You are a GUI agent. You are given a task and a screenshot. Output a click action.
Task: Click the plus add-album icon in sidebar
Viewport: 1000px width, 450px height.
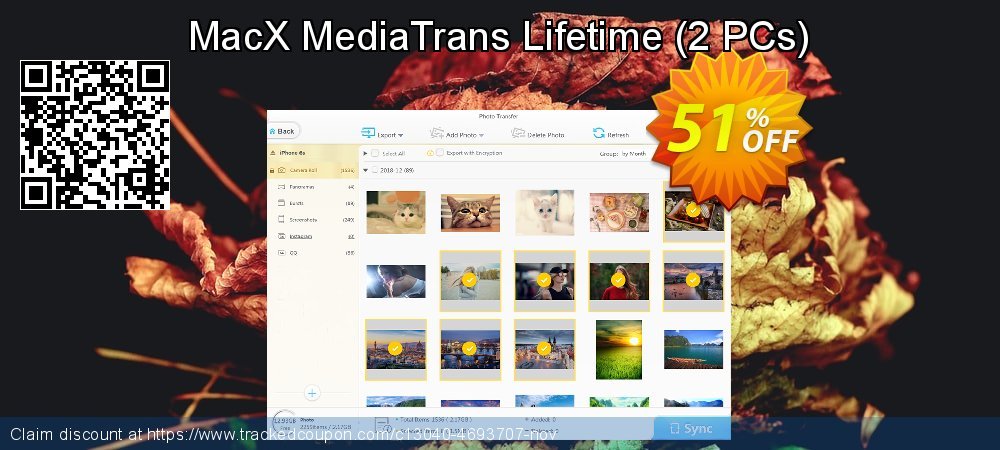tap(312, 393)
